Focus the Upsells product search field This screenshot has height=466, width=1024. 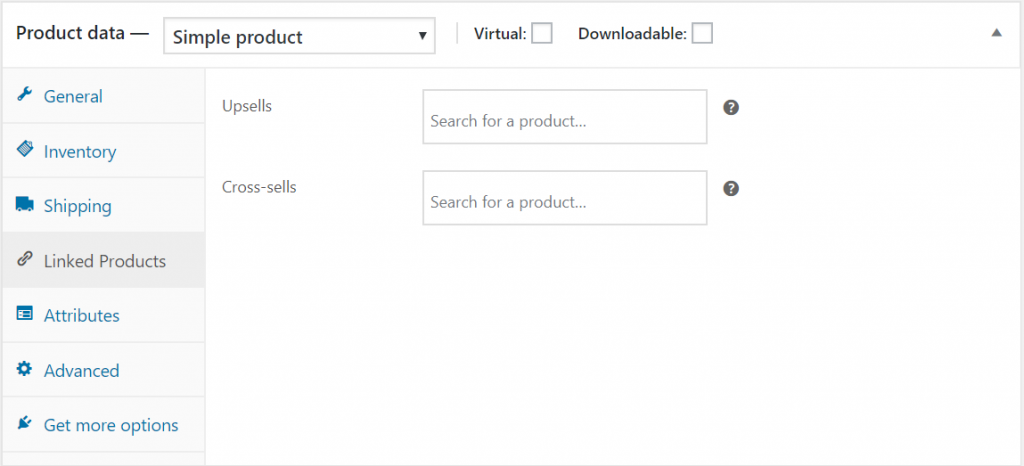565,117
